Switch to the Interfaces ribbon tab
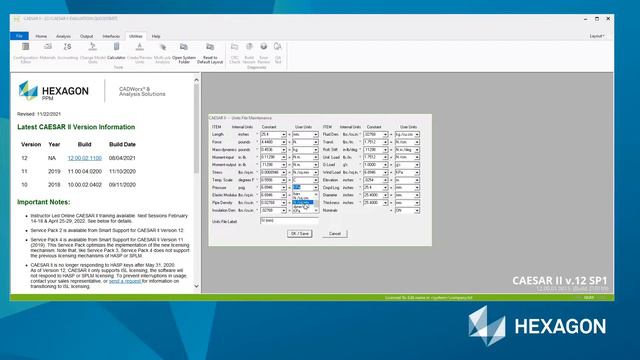The height and width of the screenshot is (360, 640). (111, 36)
